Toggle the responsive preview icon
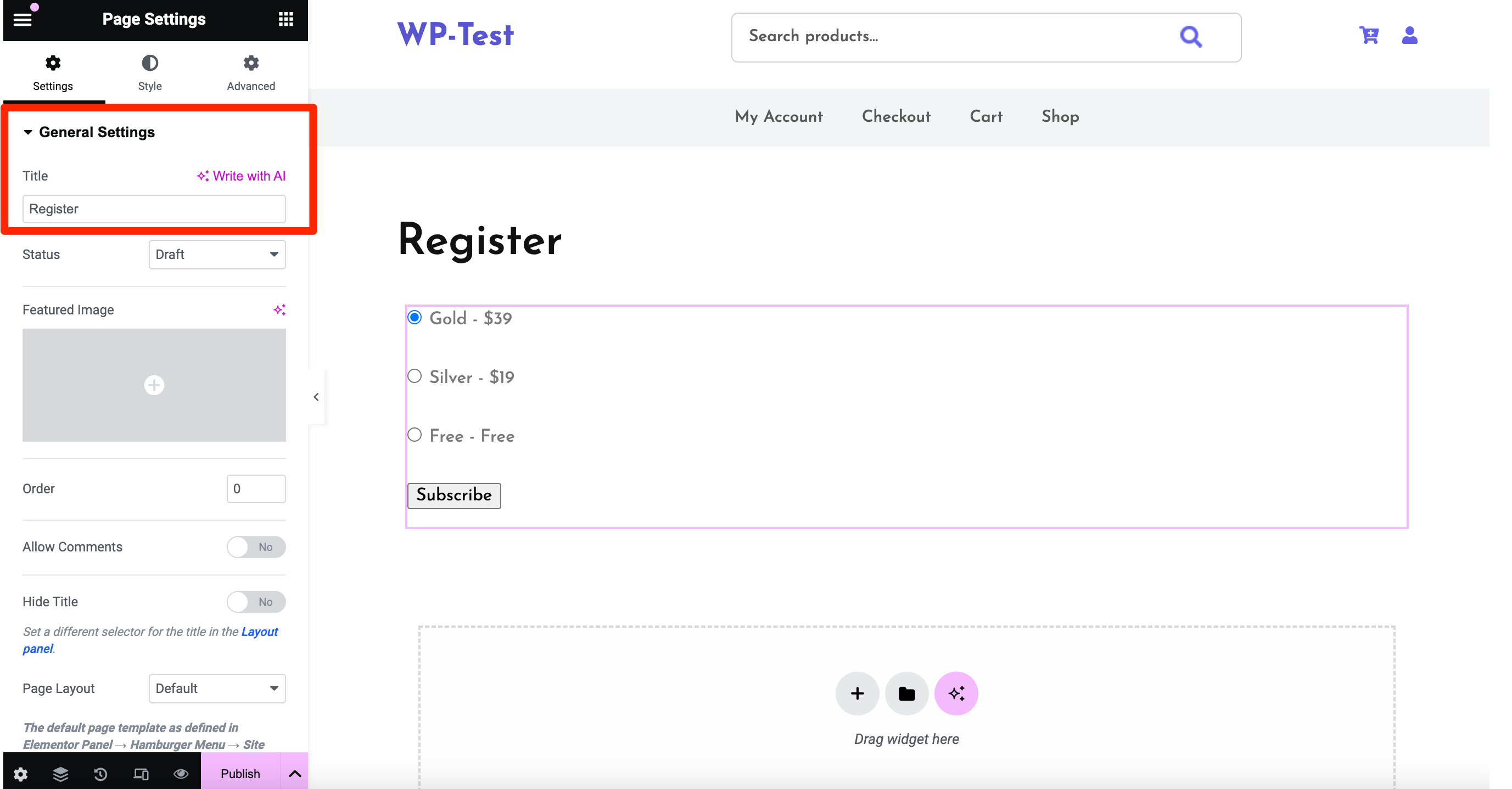 [x=141, y=773]
